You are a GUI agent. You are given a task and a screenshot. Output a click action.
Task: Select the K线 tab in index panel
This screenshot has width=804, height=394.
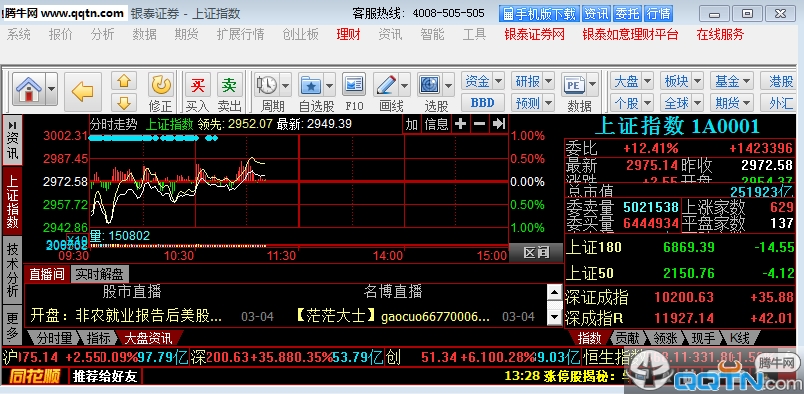[739, 338]
